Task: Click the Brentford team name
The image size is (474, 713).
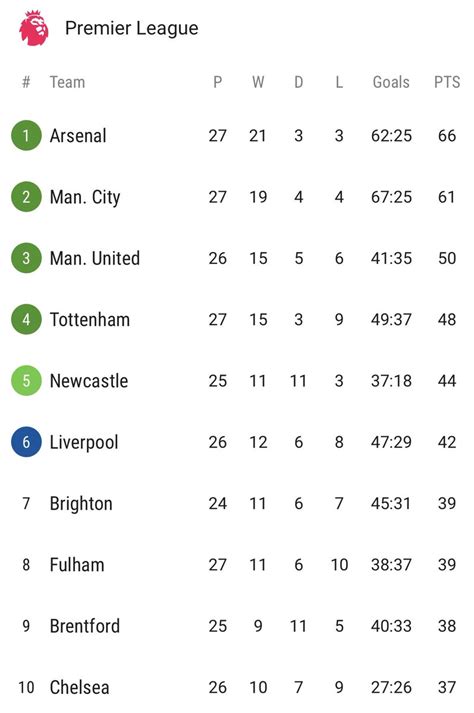Action: click(85, 626)
